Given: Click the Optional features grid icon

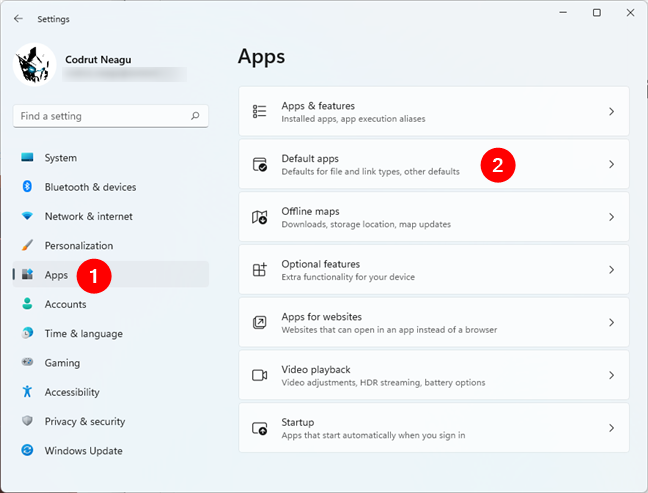Looking at the screenshot, I should pos(260,270).
